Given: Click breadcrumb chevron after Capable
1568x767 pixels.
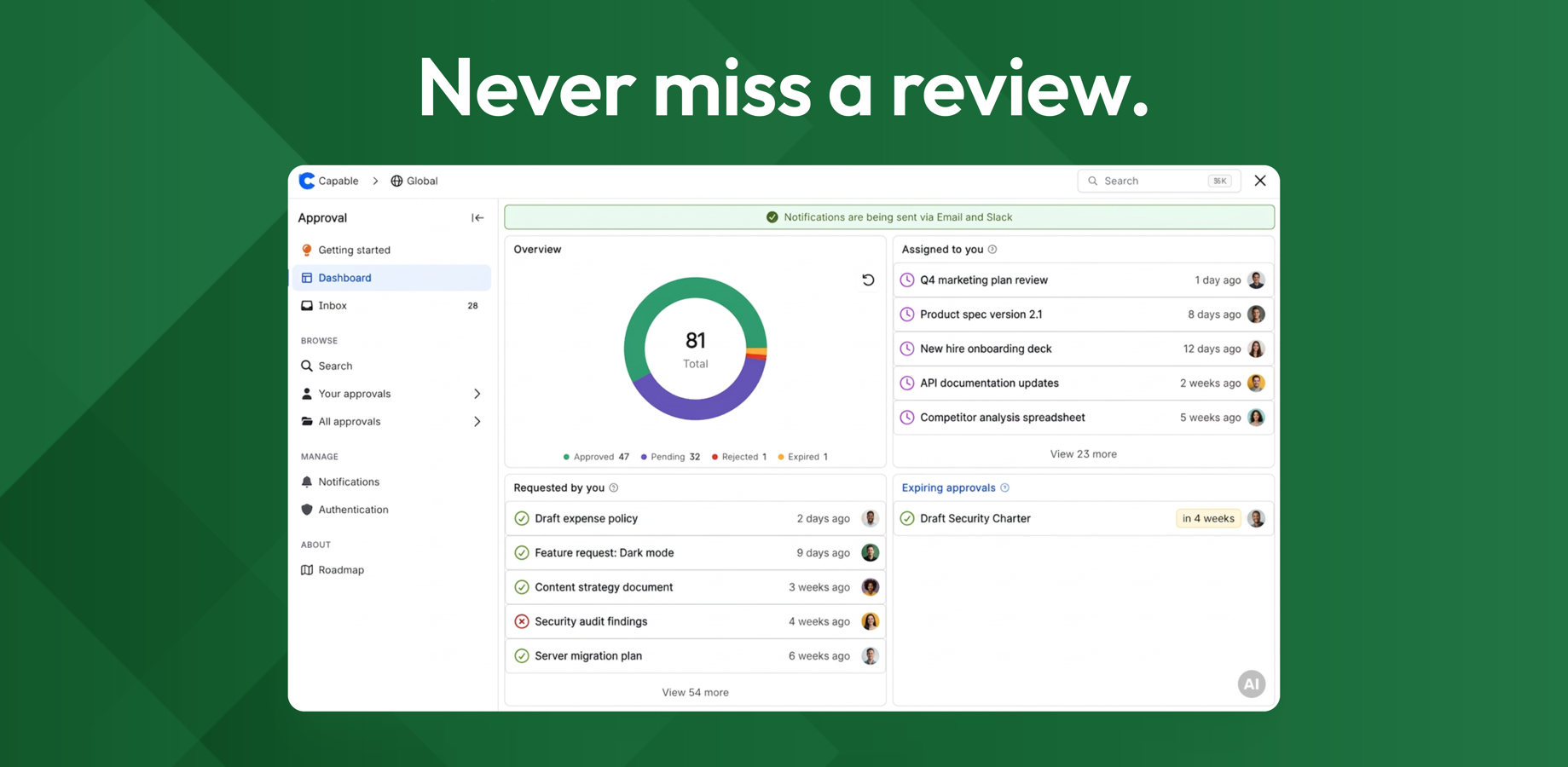Looking at the screenshot, I should coord(375,181).
